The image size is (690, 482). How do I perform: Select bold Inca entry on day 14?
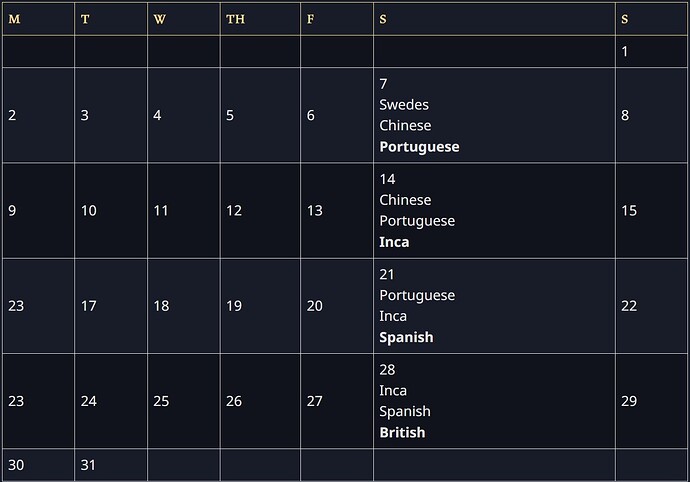[394, 241]
